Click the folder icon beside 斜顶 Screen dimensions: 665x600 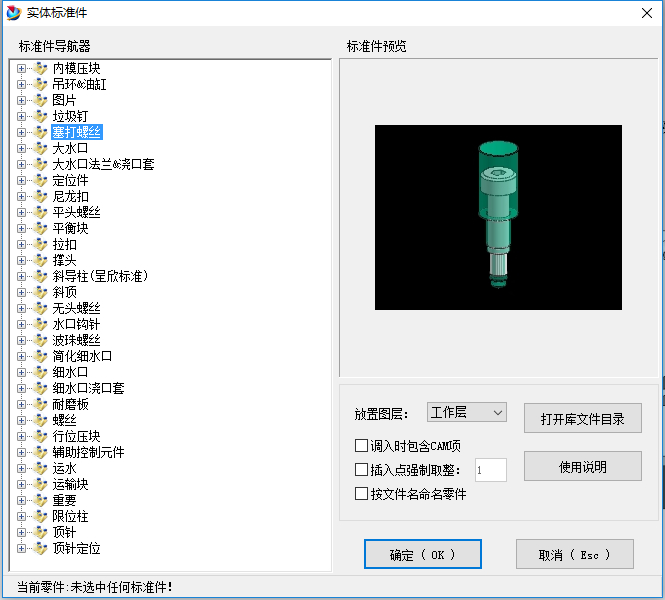40,292
